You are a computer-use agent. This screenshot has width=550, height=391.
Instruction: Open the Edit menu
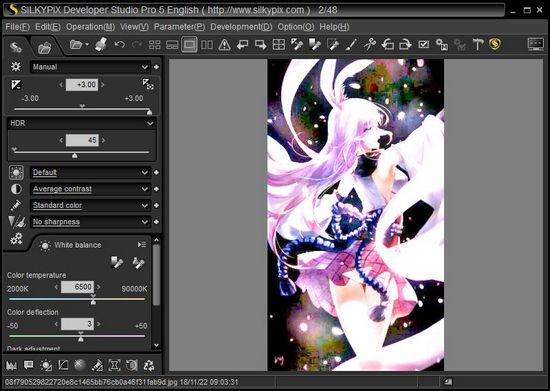coord(48,27)
